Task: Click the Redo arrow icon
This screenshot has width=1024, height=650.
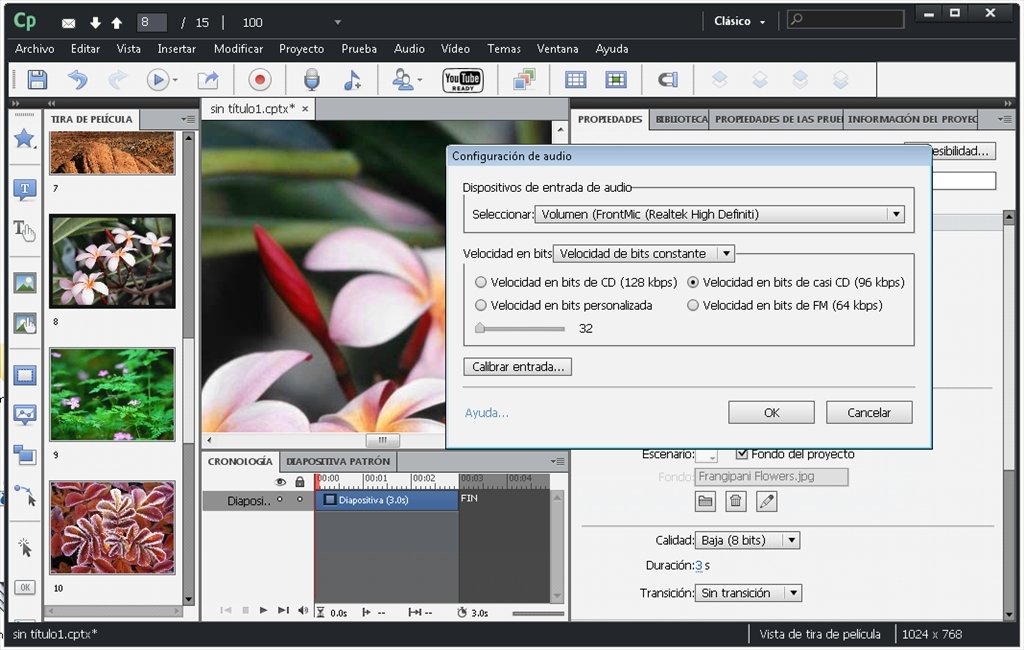Action: [118, 80]
